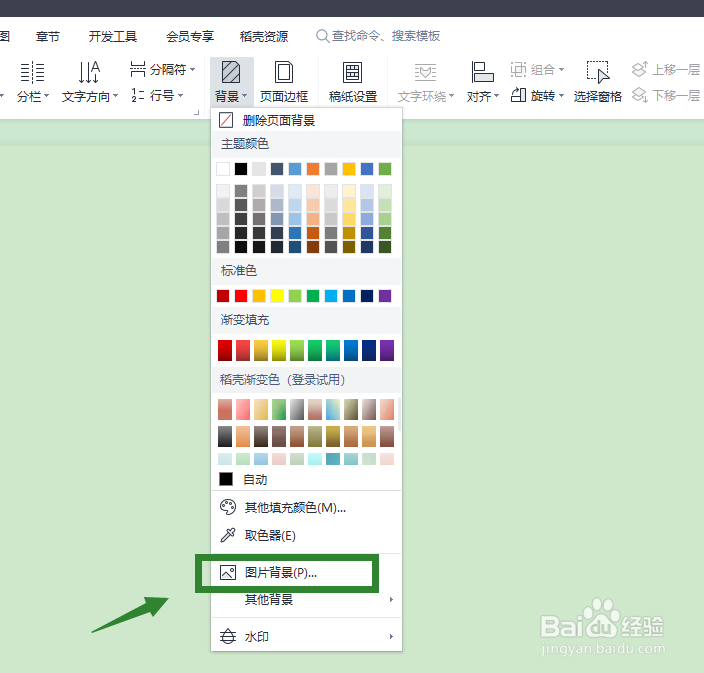Pick the orange theme color swatch
704x673 pixels.
pos(313,169)
